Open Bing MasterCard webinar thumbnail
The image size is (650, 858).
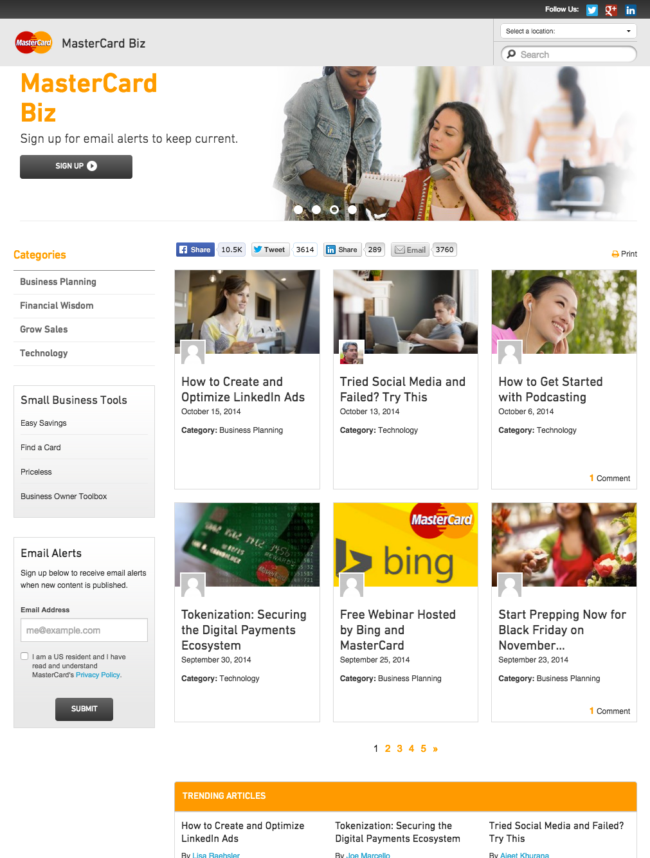(x=405, y=545)
